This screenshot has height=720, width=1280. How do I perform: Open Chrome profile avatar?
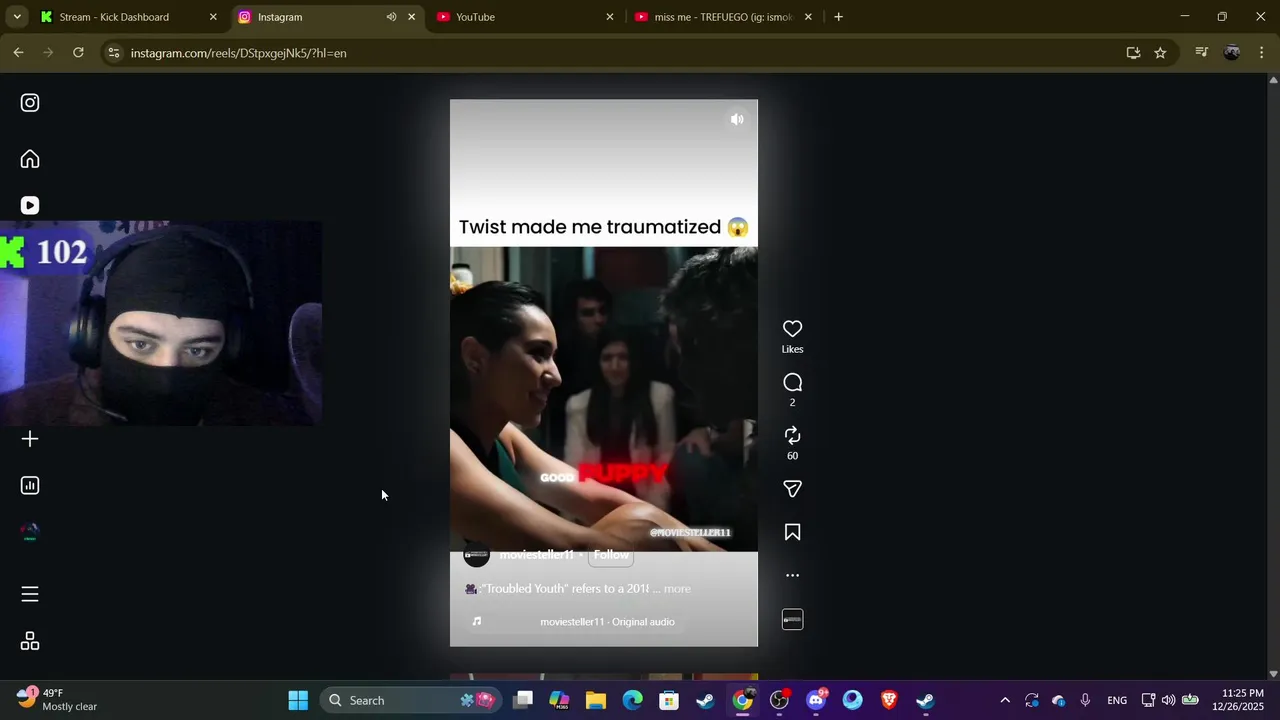click(1232, 53)
